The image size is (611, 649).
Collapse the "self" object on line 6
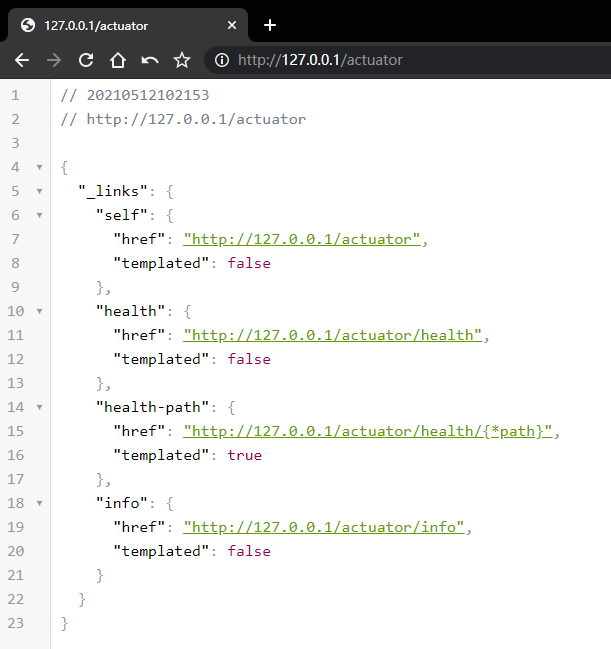pos(39,215)
